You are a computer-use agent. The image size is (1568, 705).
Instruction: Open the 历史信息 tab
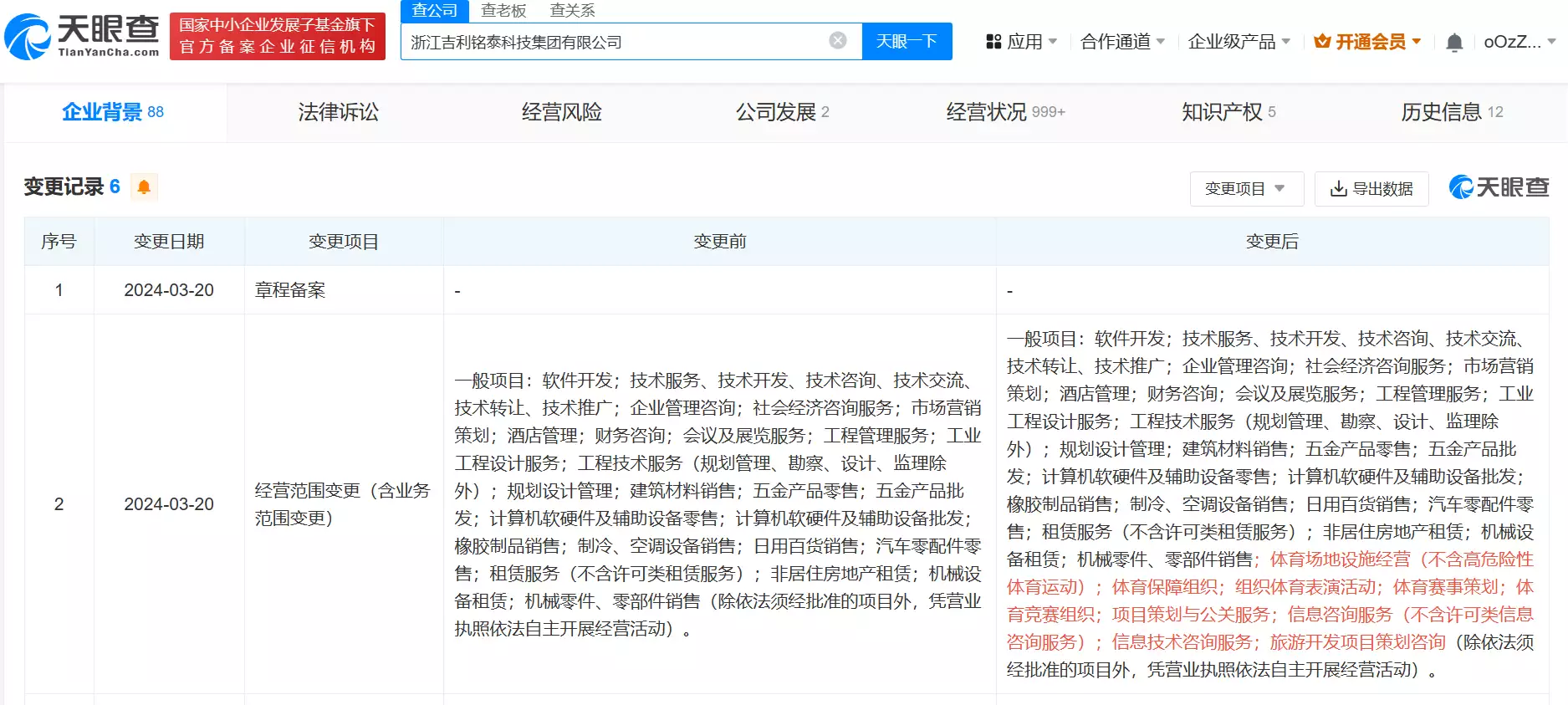[x=1452, y=112]
